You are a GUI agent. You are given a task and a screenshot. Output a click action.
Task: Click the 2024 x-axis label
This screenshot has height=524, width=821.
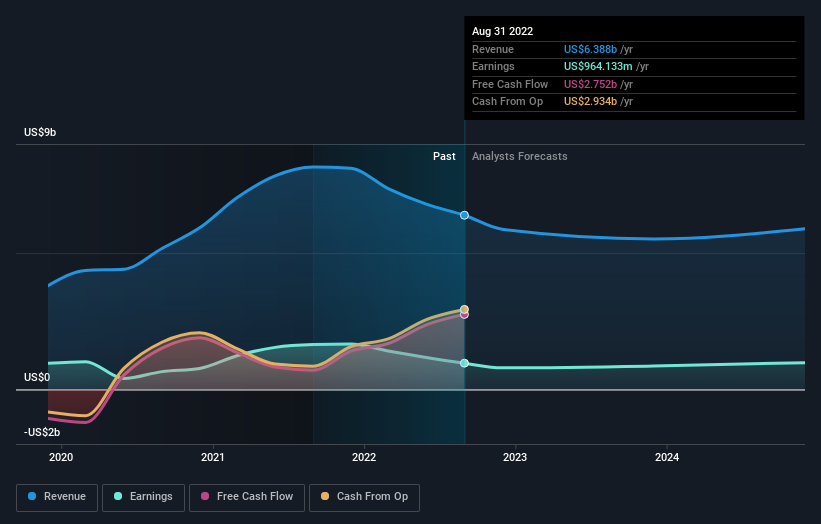coord(667,457)
